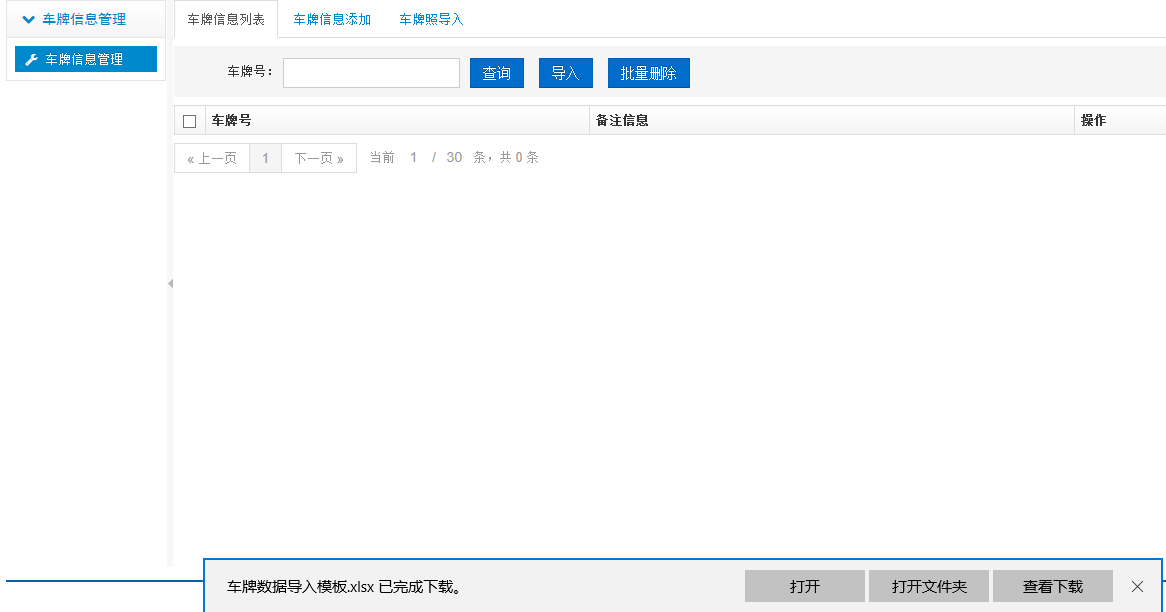Open the downloaded file with 打开
This screenshot has height=612, width=1166.
coord(805,586)
